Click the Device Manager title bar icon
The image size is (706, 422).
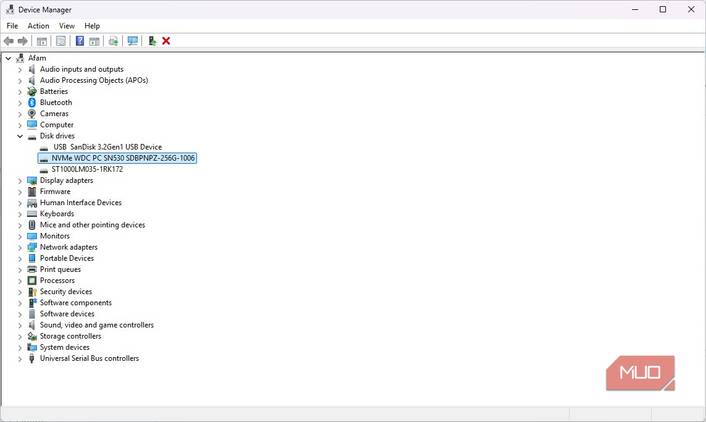click(10, 9)
